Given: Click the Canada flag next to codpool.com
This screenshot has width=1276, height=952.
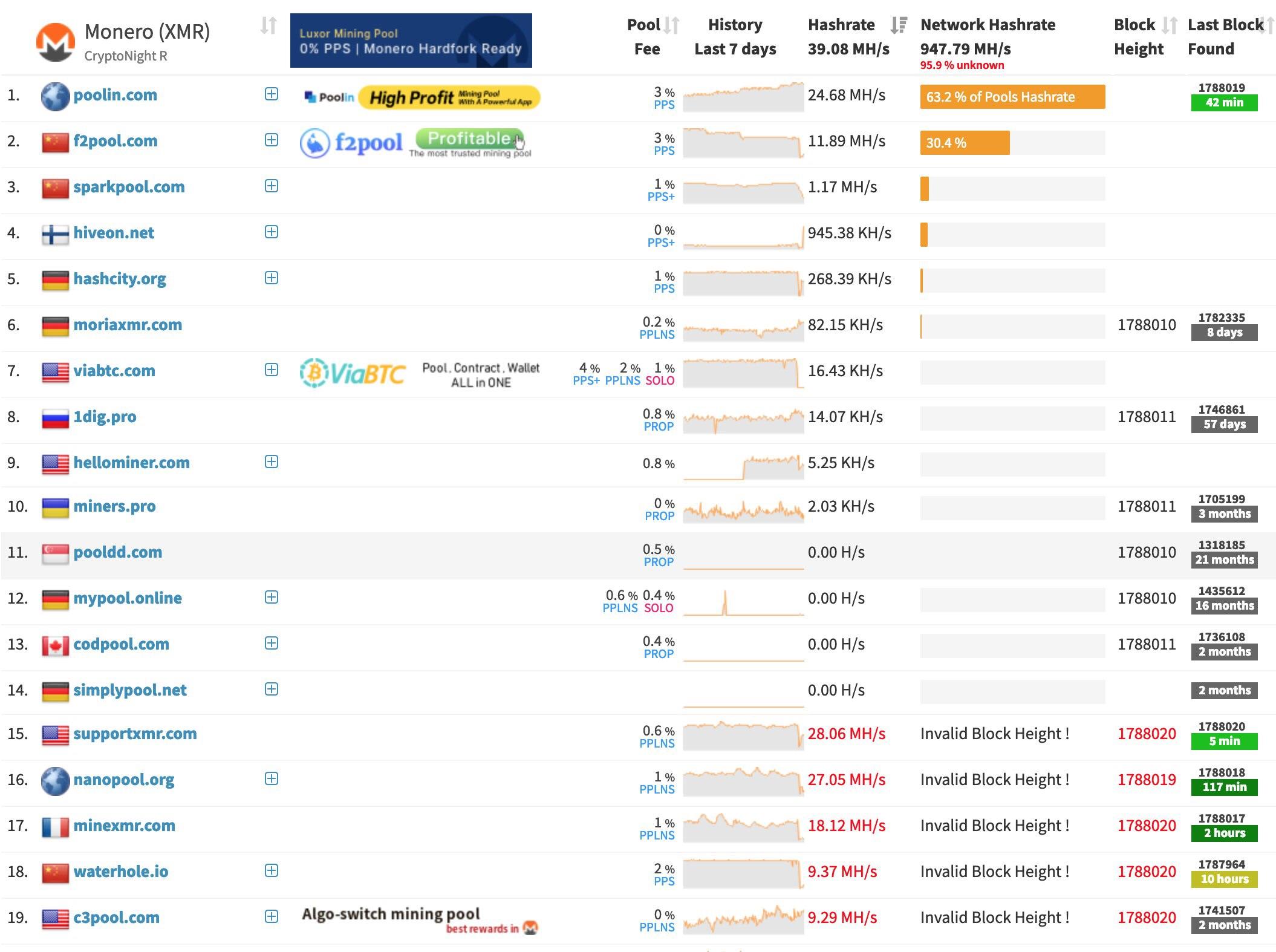Looking at the screenshot, I should click(x=56, y=646).
